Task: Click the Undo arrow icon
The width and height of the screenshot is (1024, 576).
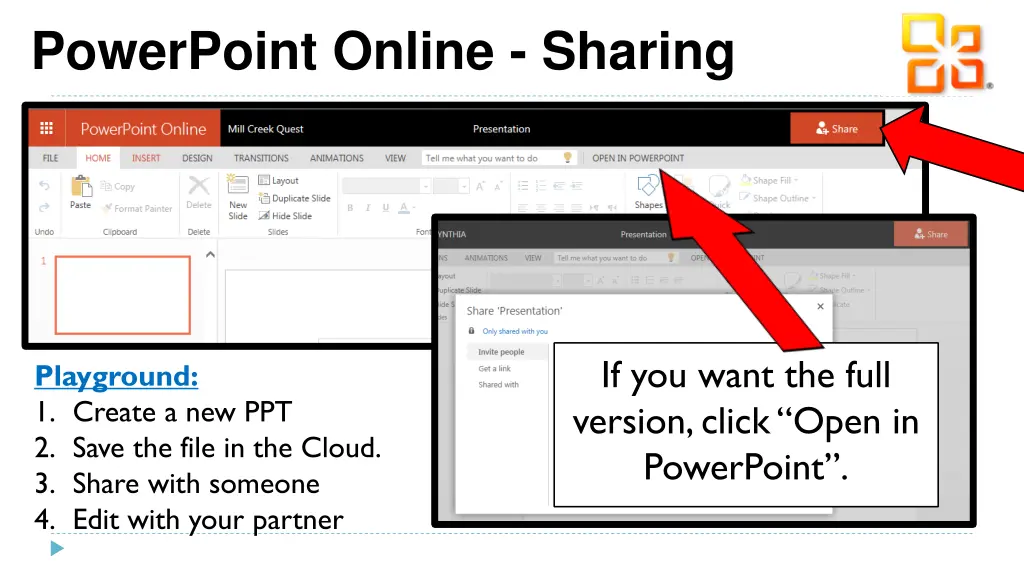Action: click(x=44, y=186)
